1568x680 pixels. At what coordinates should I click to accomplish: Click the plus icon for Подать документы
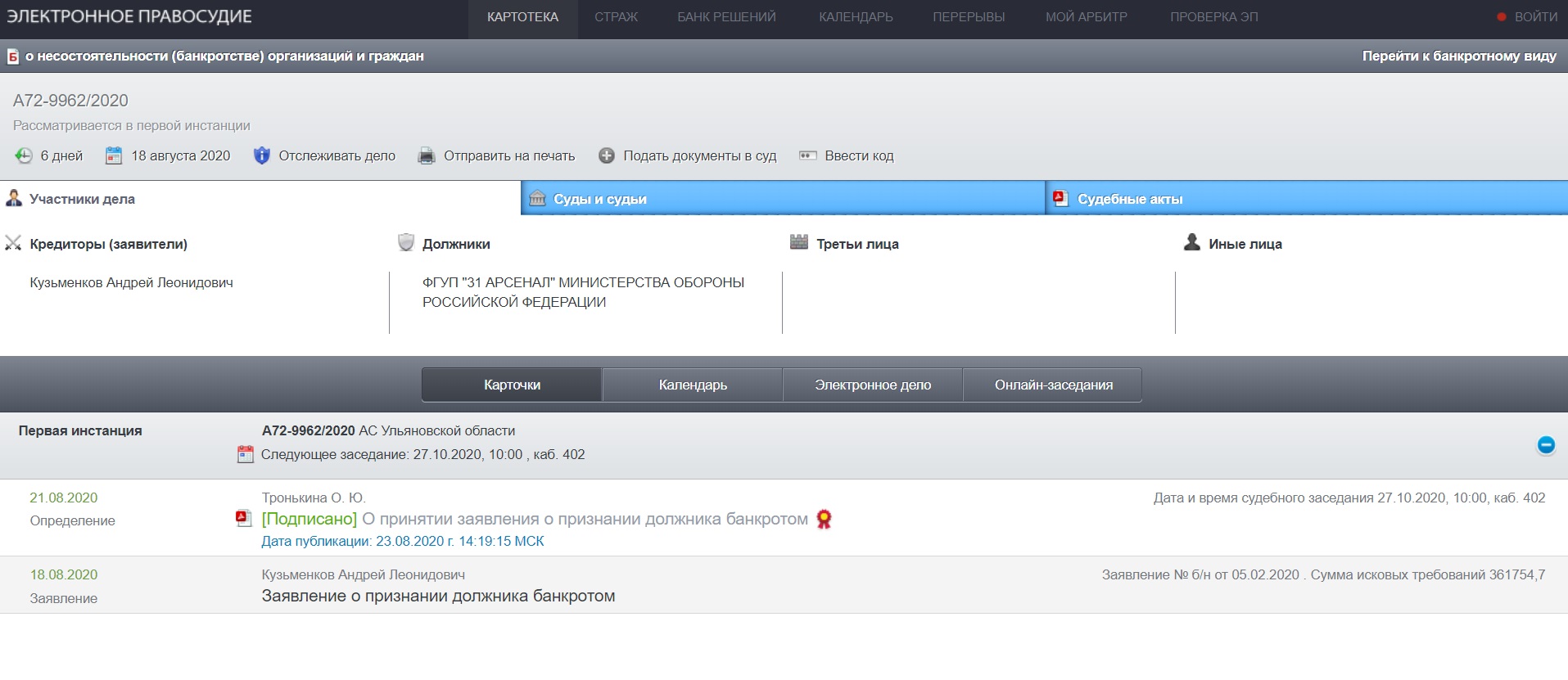tap(607, 155)
